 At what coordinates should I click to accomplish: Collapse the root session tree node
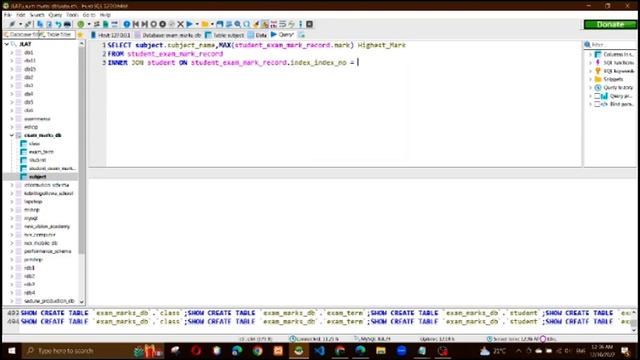point(7,44)
